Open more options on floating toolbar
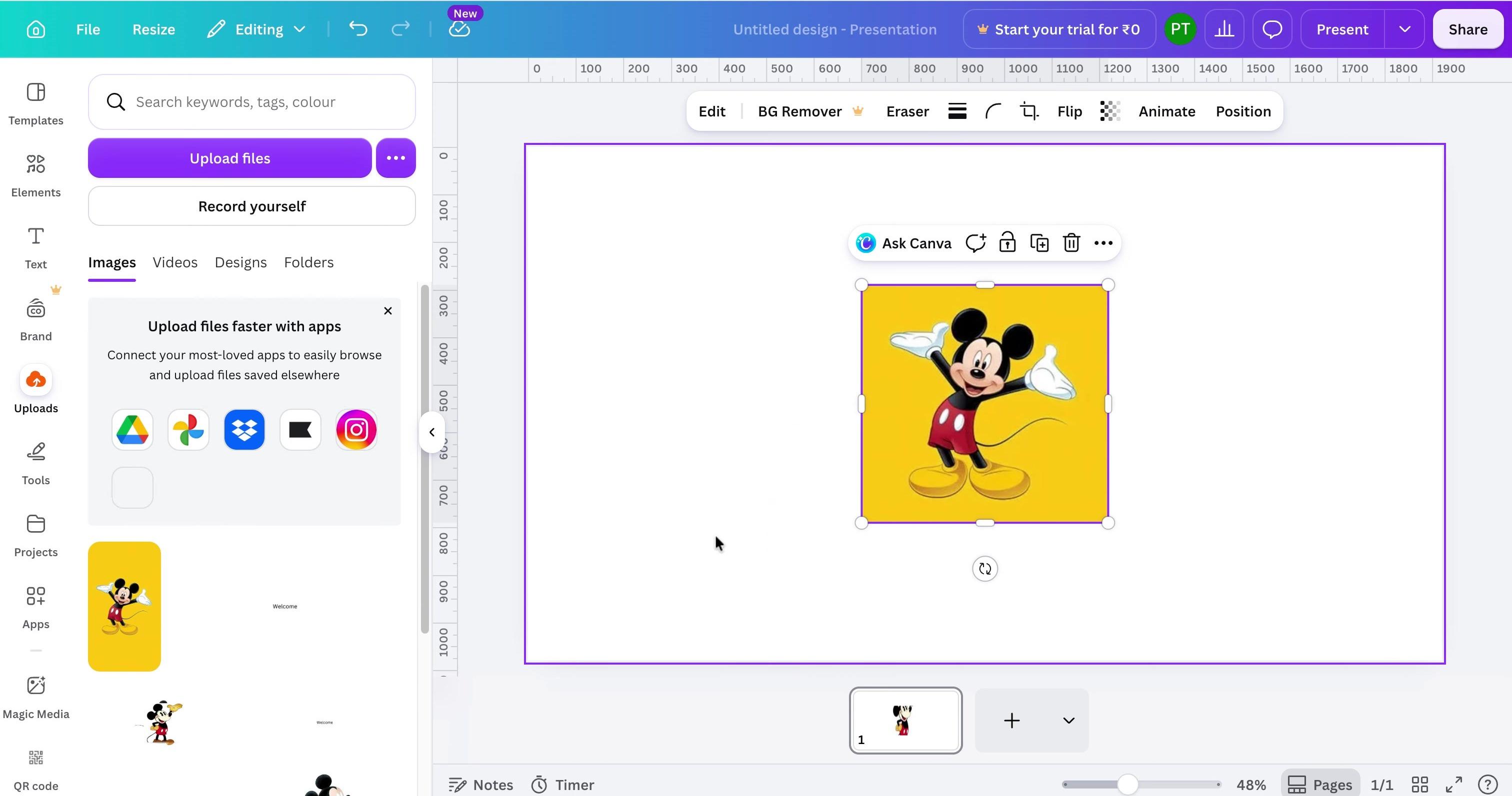Screen dimensions: 1512x796 tap(1103, 243)
